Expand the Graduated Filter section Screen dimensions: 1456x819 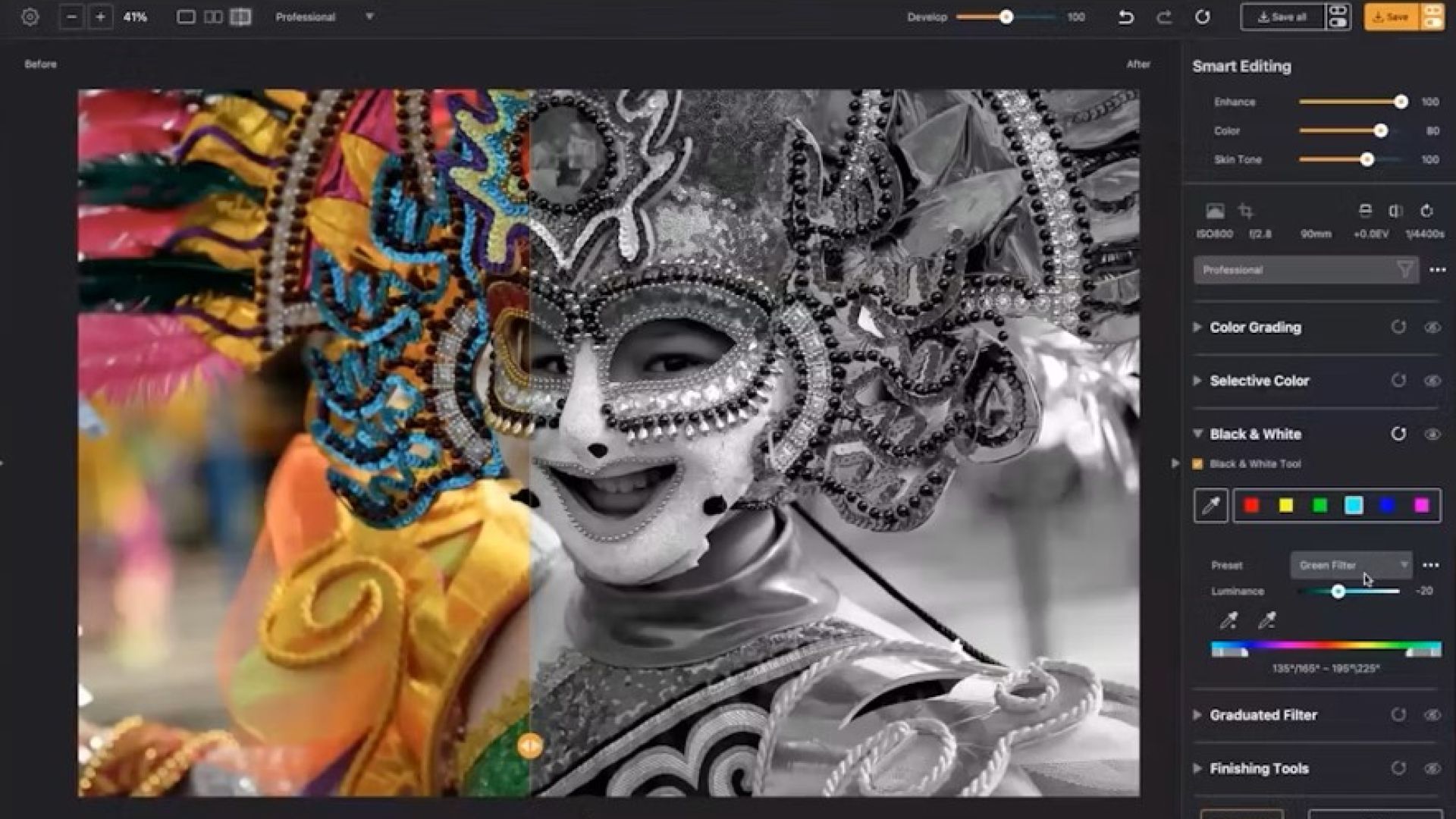pos(1197,714)
